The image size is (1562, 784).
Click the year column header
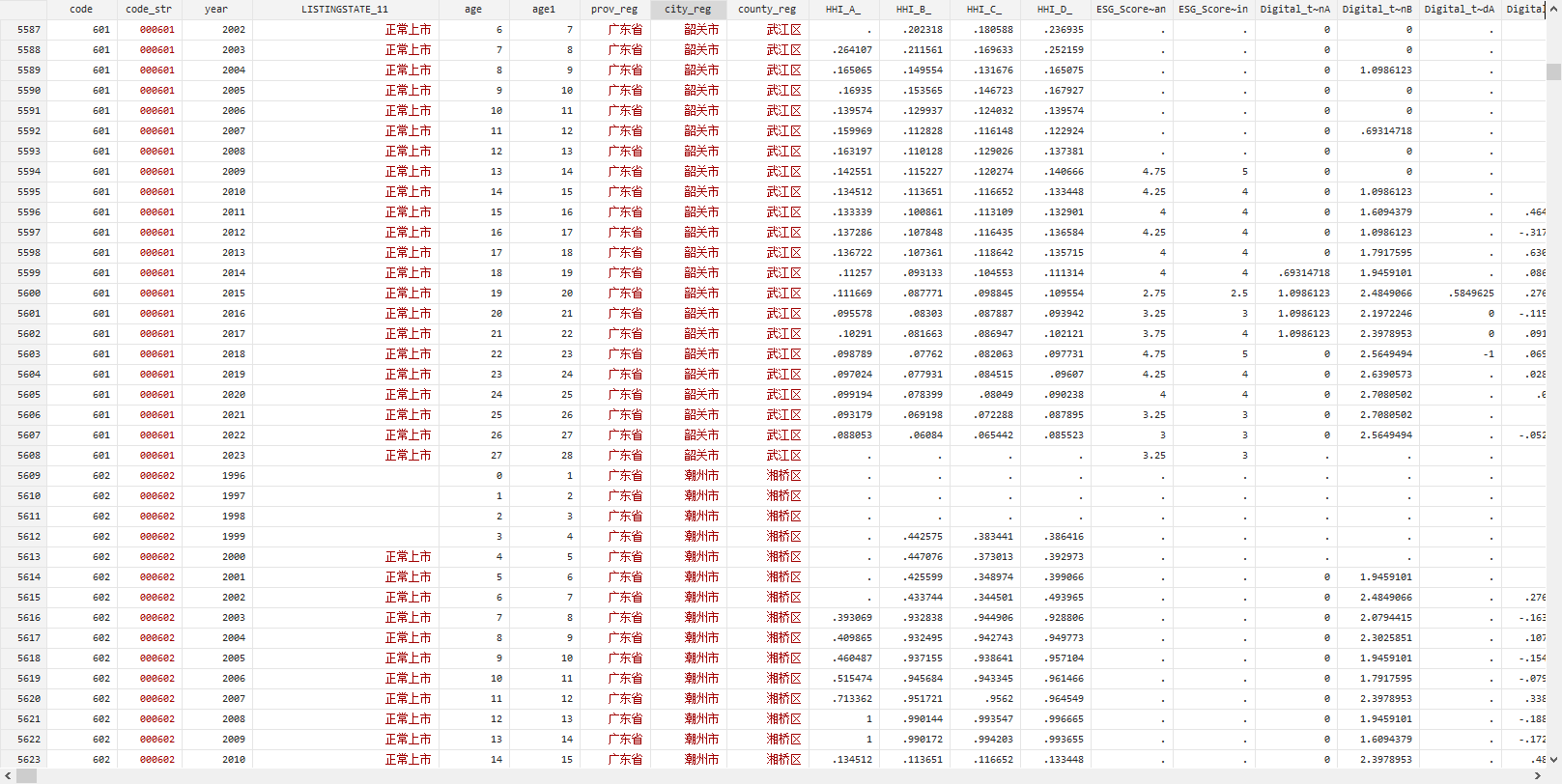216,9
